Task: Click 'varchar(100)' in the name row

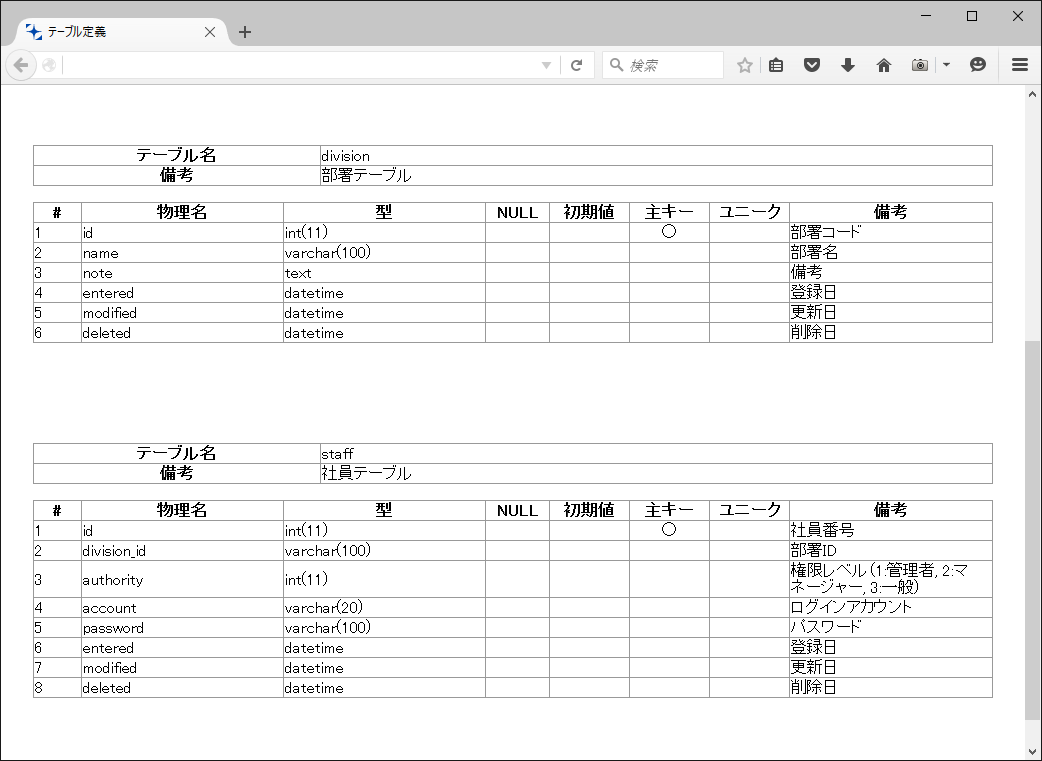Action: tap(328, 253)
